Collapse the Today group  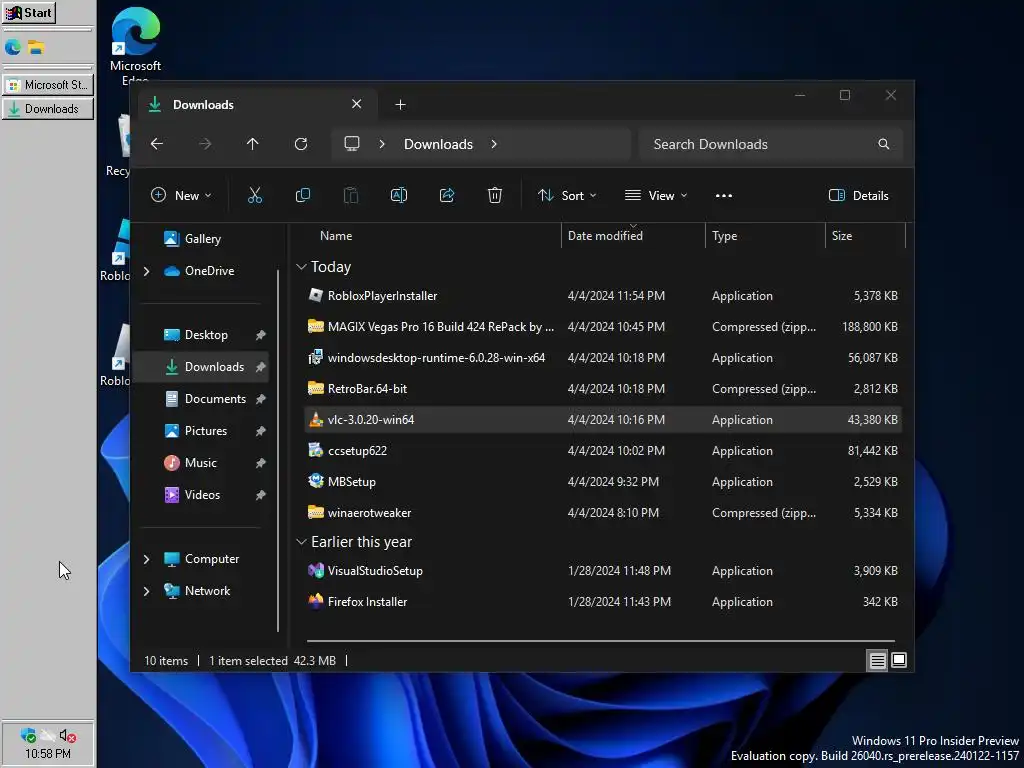pyautogui.click(x=301, y=266)
